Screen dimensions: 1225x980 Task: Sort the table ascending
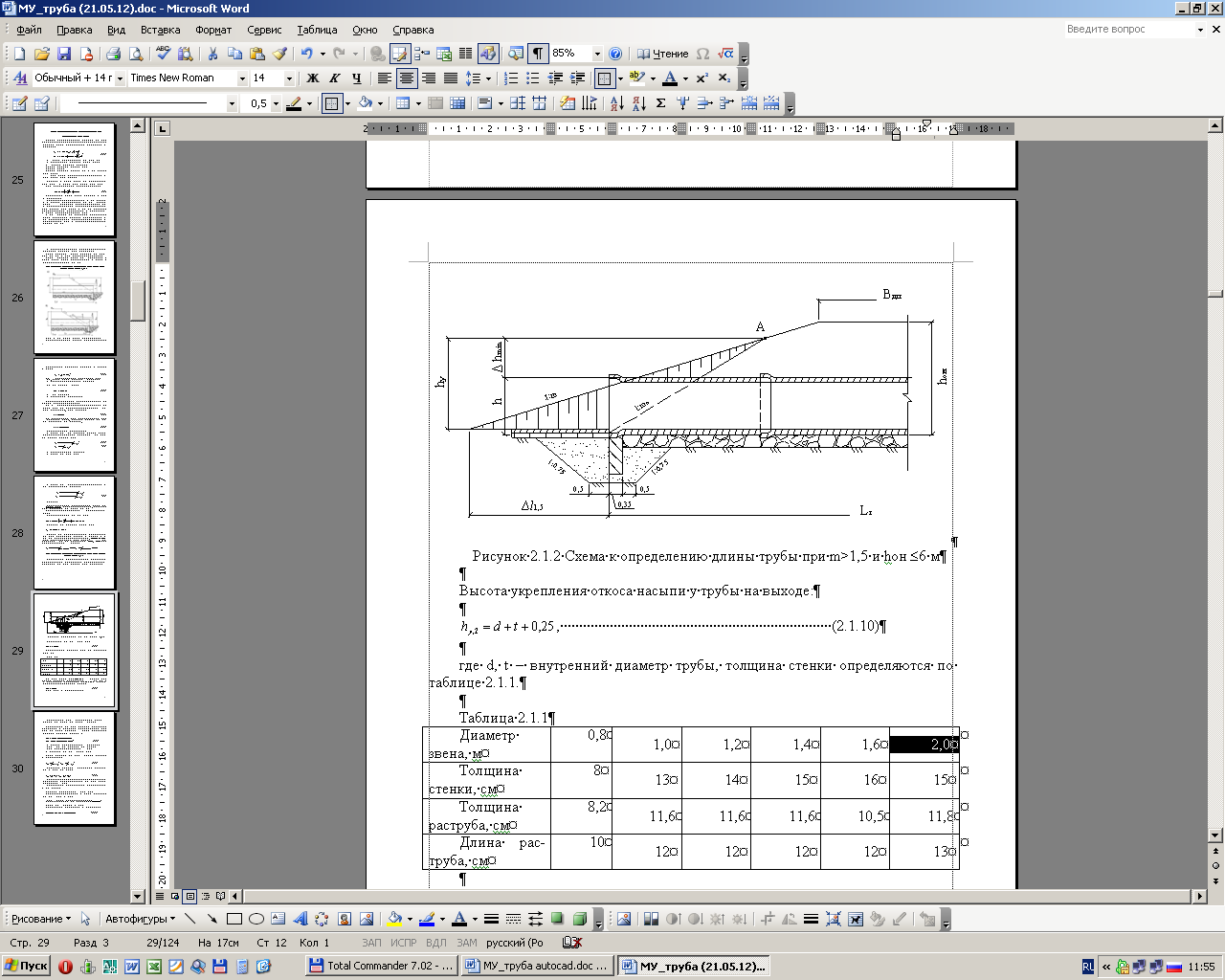616,103
